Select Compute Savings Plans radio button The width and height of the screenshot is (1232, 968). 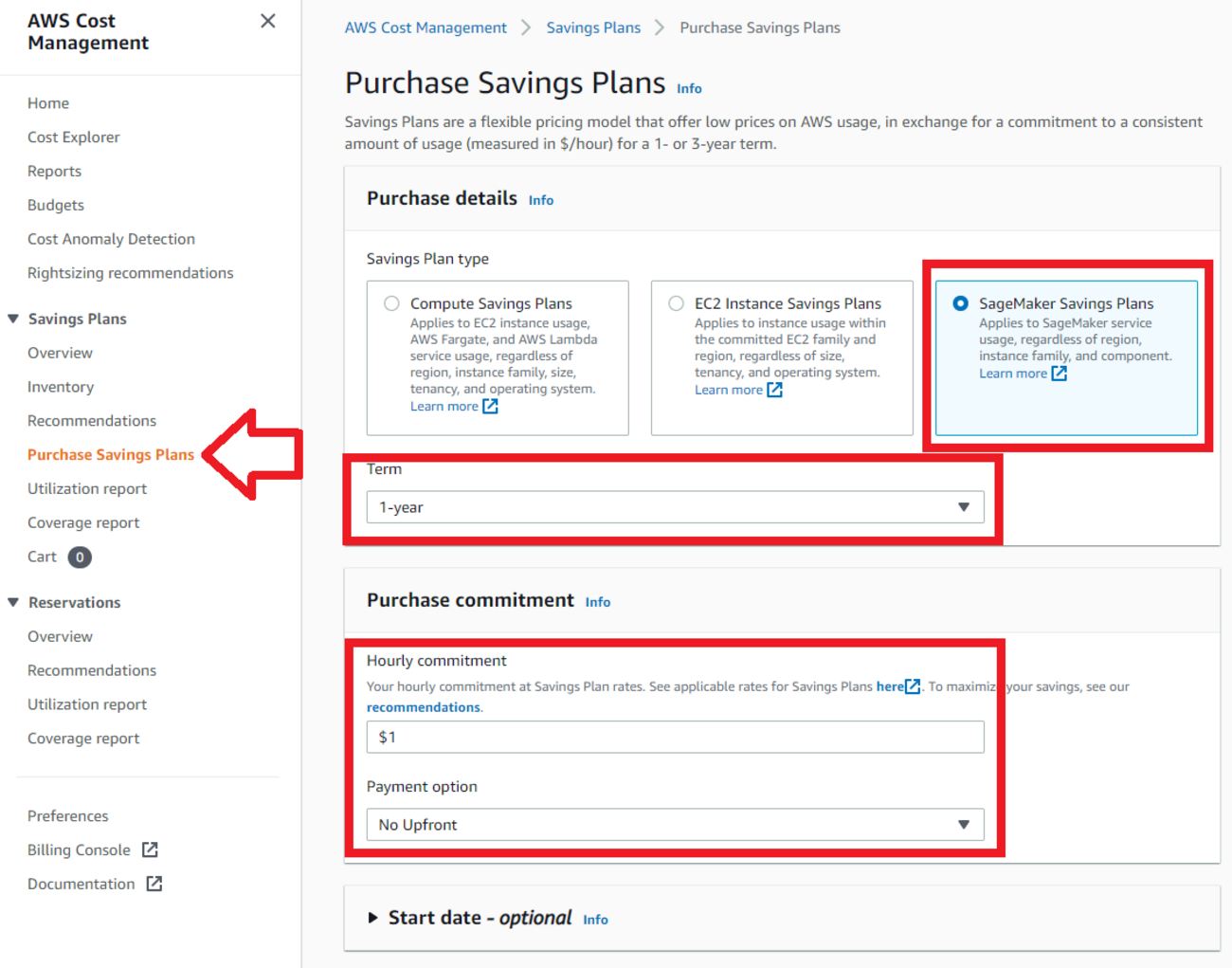click(391, 303)
